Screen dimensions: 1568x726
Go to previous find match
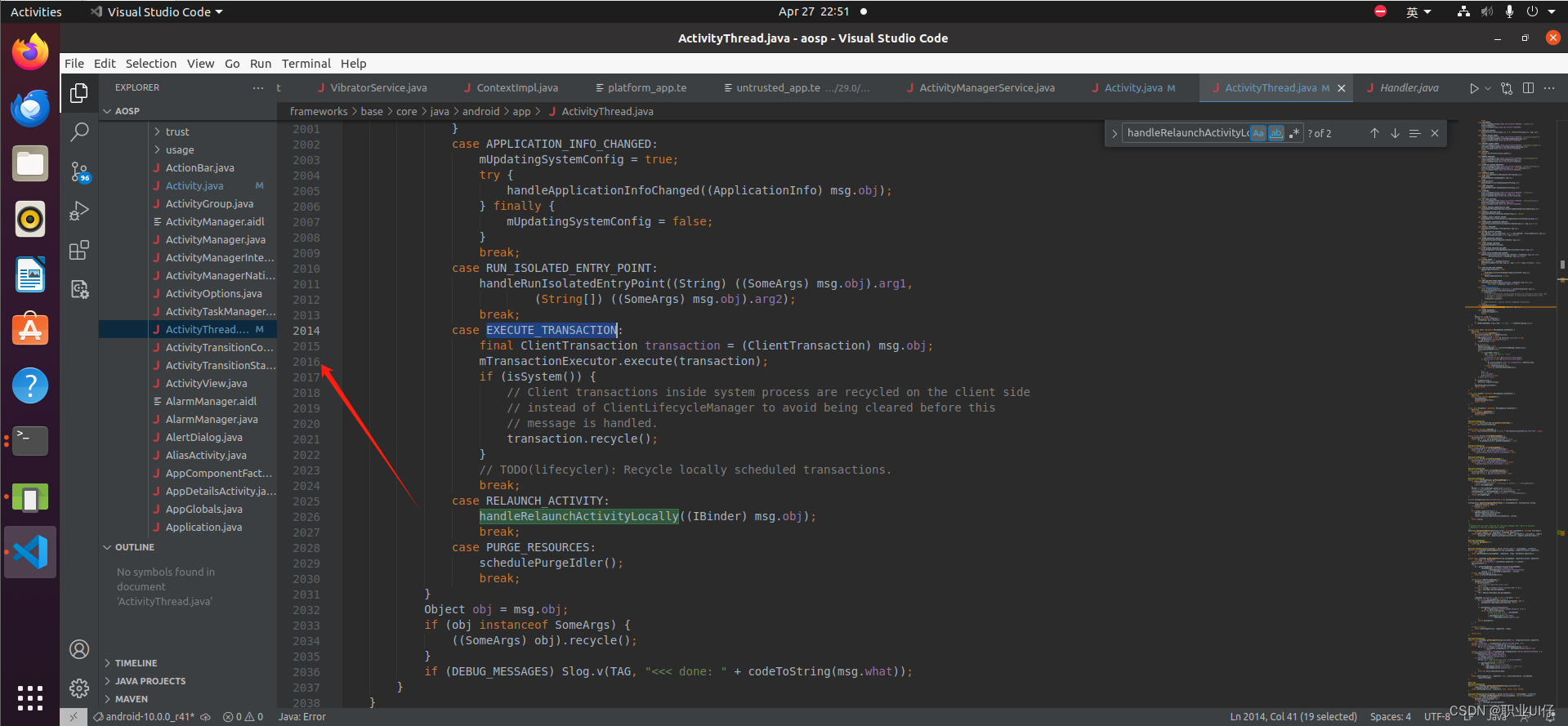pos(1374,133)
